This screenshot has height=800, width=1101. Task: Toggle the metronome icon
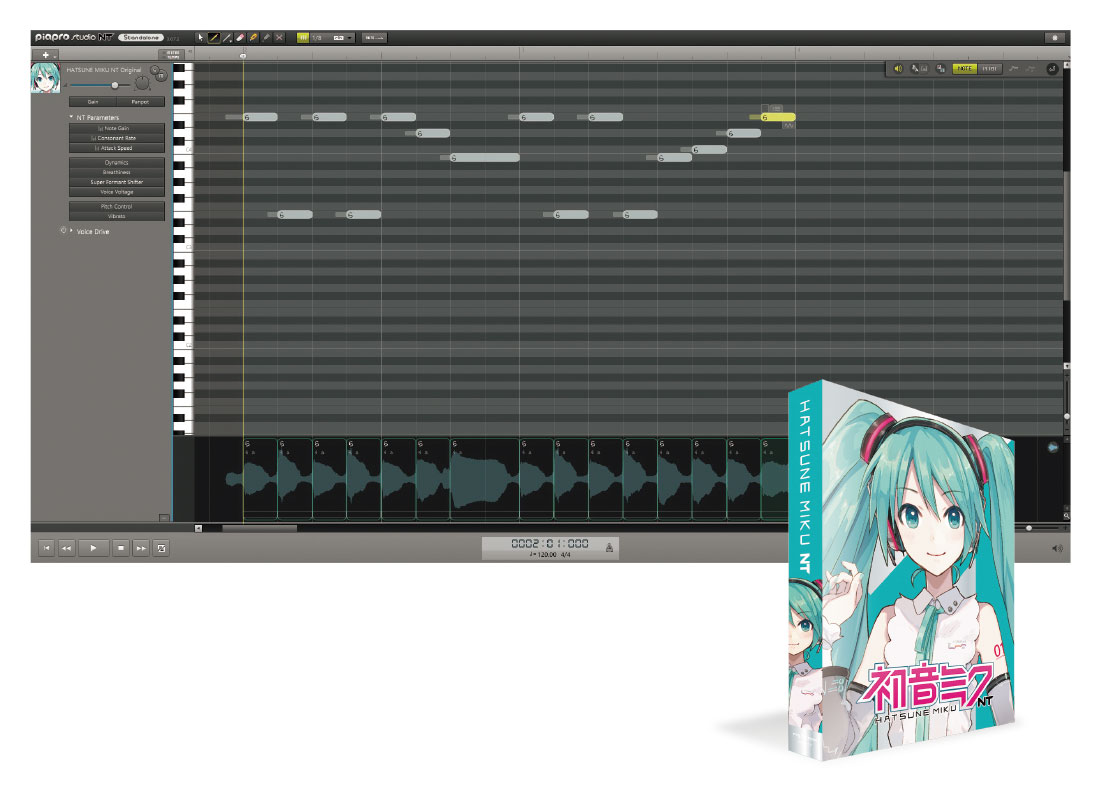(x=609, y=547)
